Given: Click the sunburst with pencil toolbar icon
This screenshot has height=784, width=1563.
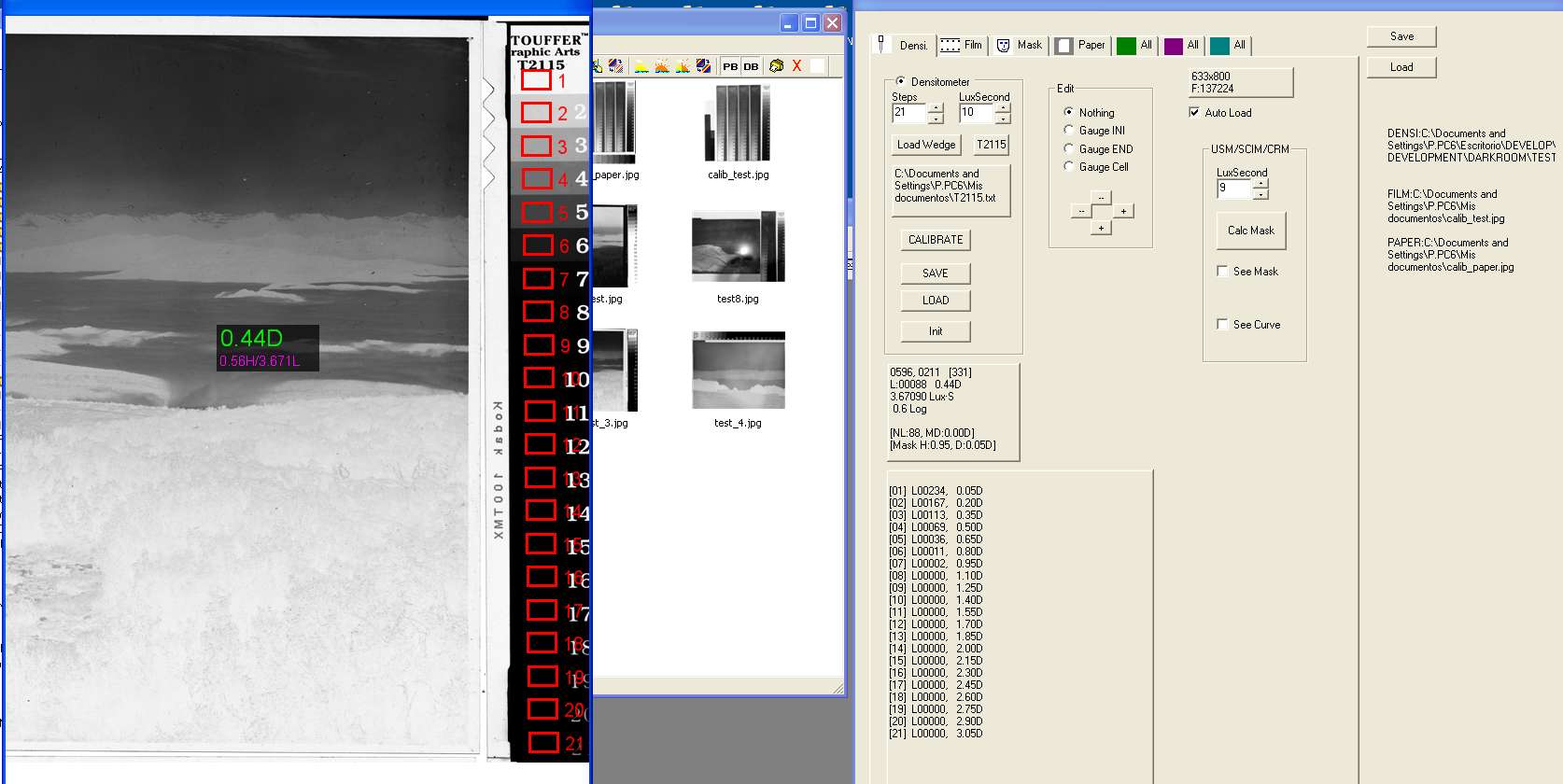Looking at the screenshot, I should click(683, 65).
